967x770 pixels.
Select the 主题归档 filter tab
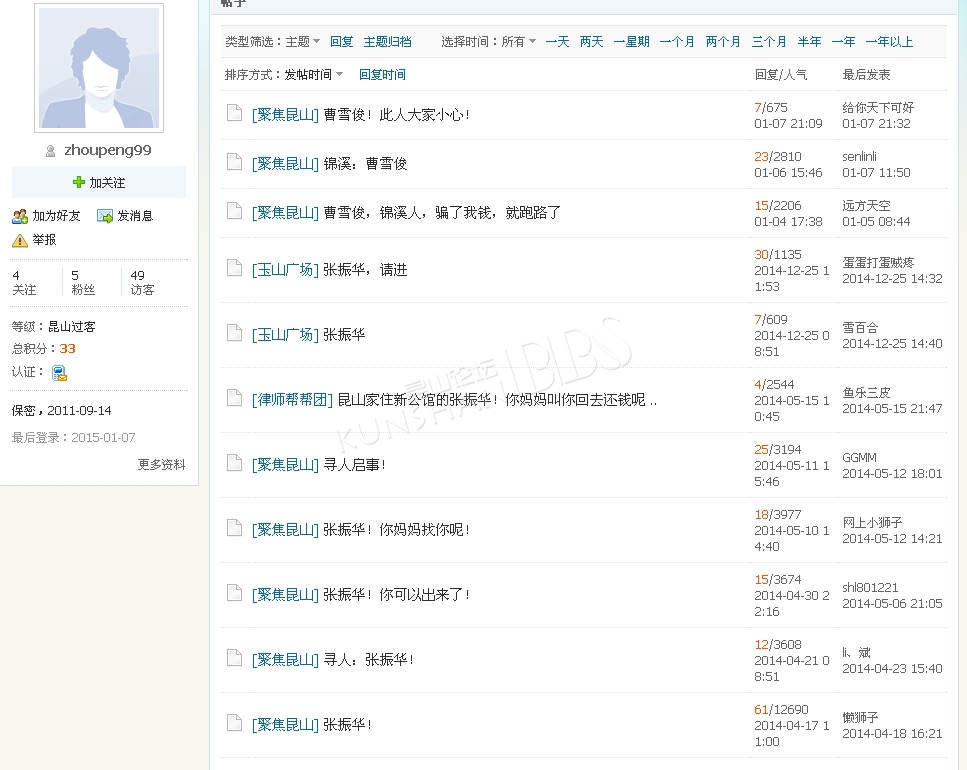[x=387, y=42]
